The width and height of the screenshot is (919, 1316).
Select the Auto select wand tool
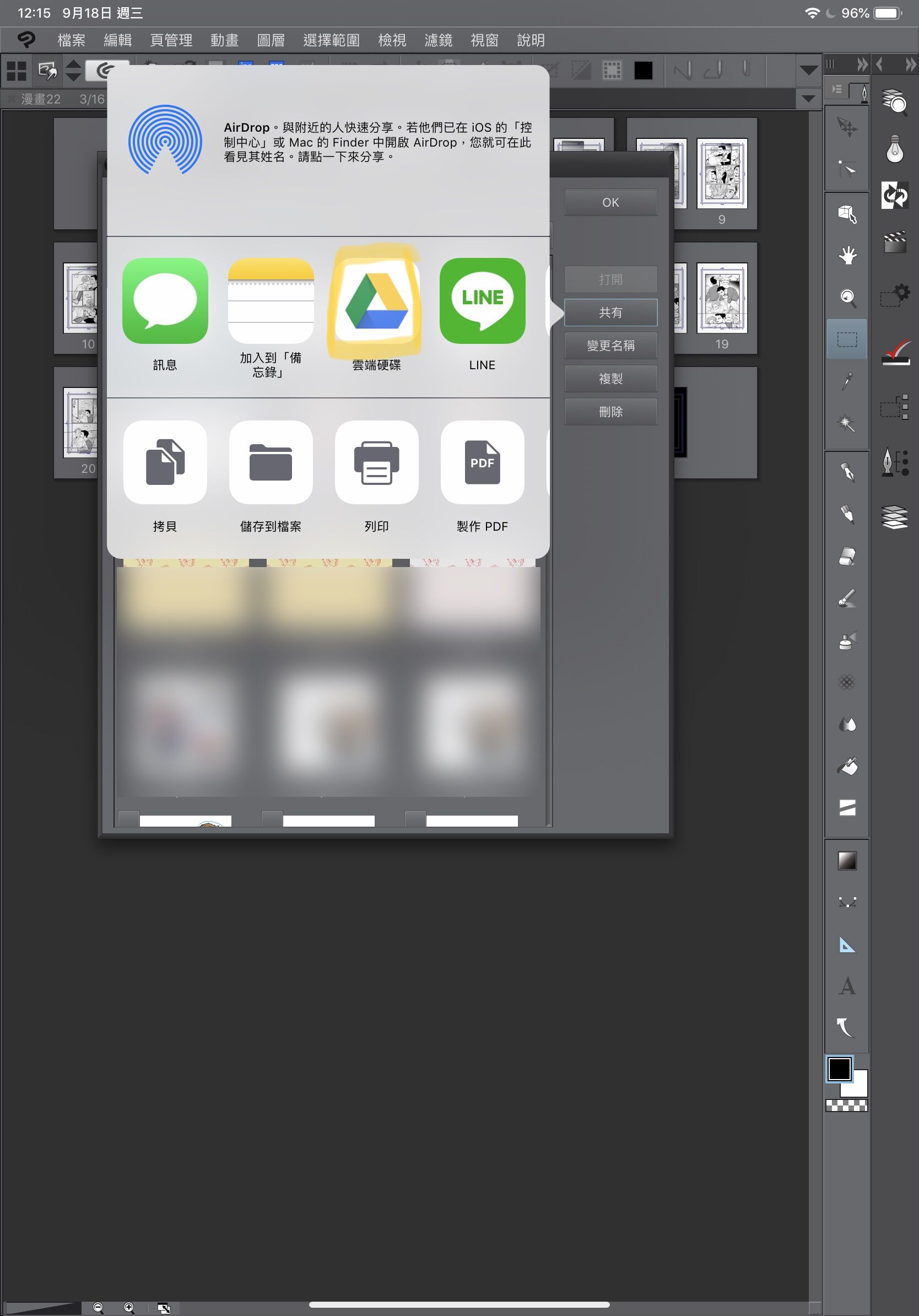pos(847,423)
